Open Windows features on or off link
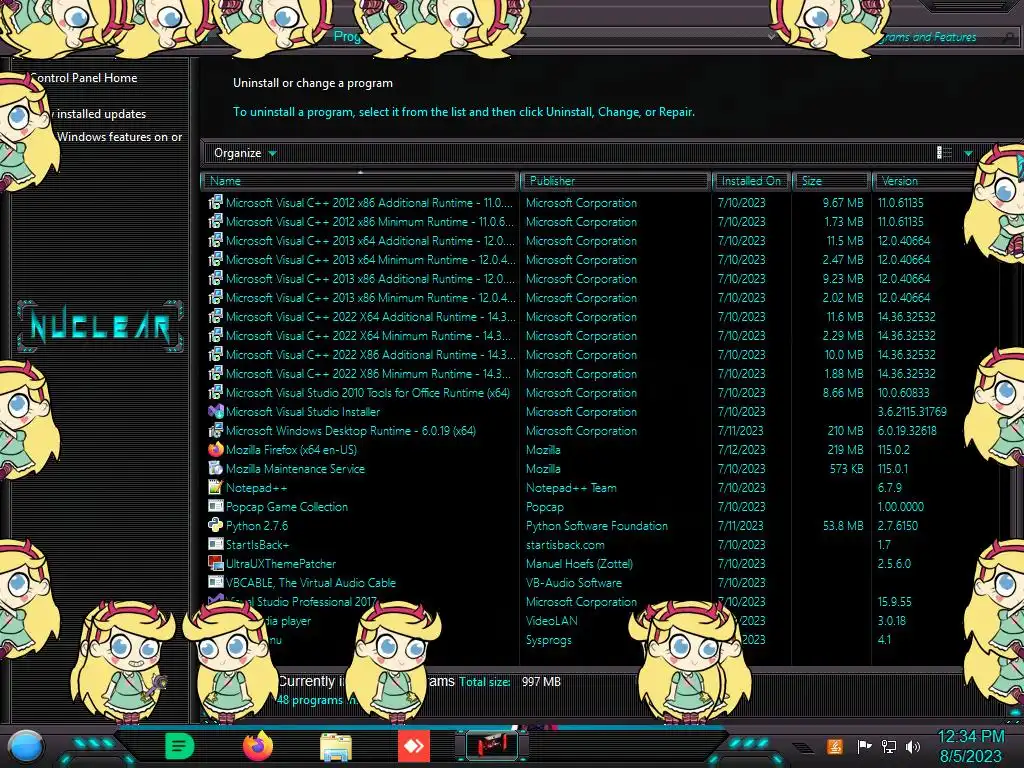This screenshot has height=768, width=1024. tap(120, 137)
